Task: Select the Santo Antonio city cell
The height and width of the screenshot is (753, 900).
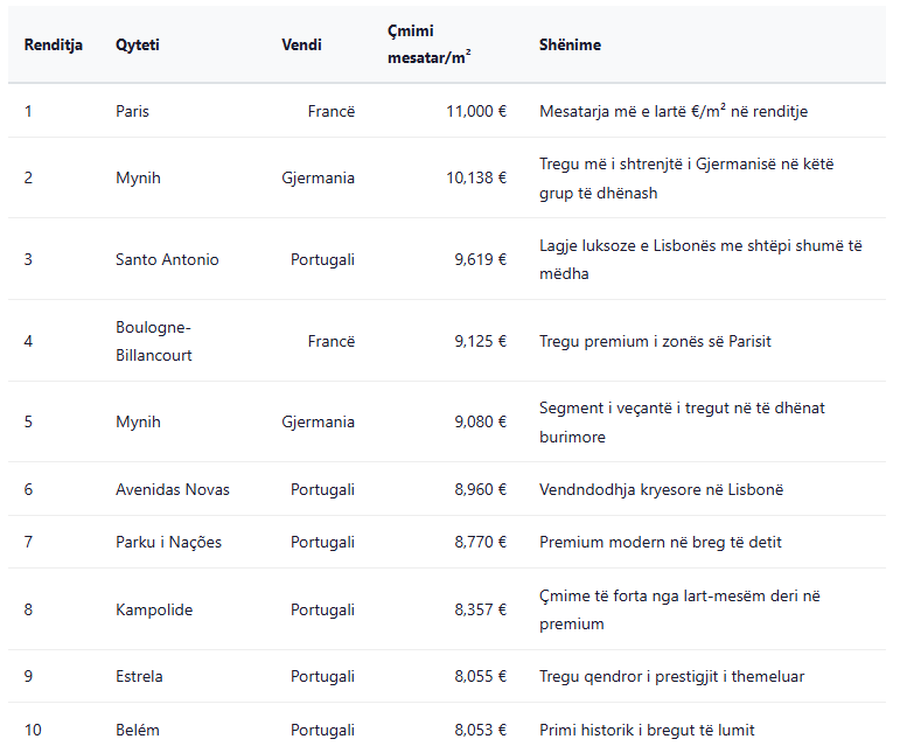Action: (x=167, y=259)
